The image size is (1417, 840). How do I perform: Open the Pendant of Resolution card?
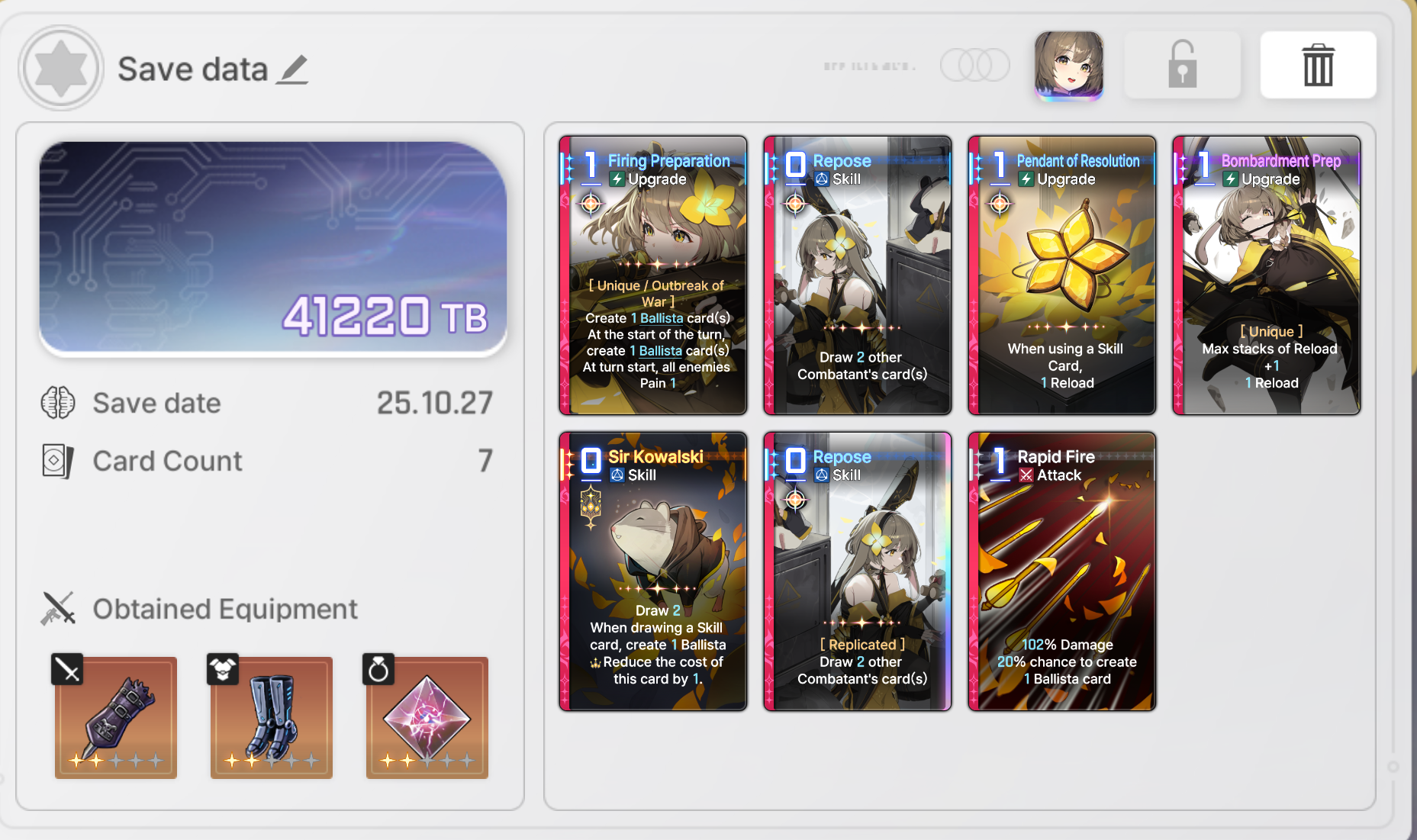[1062, 275]
